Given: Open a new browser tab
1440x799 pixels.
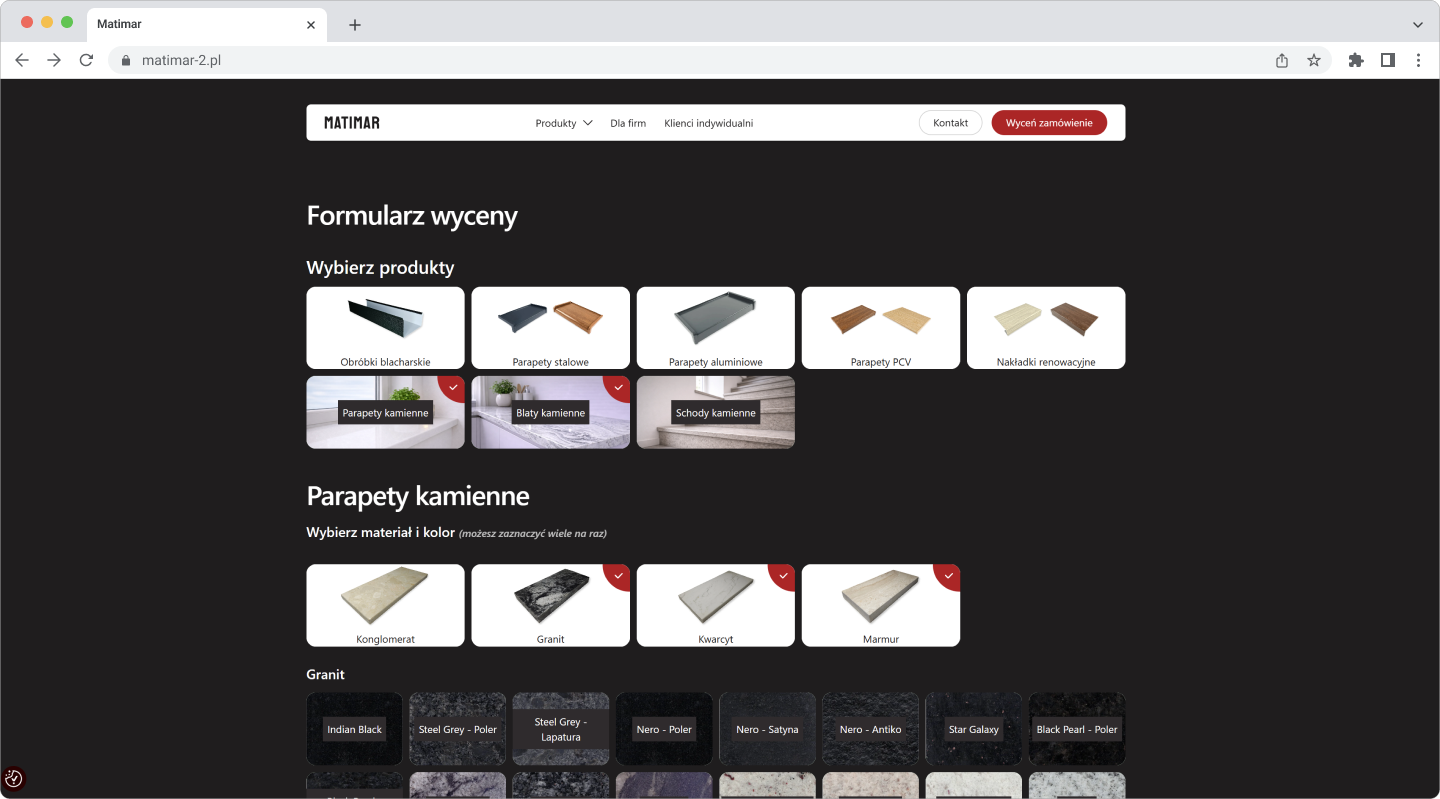Looking at the screenshot, I should click(355, 25).
